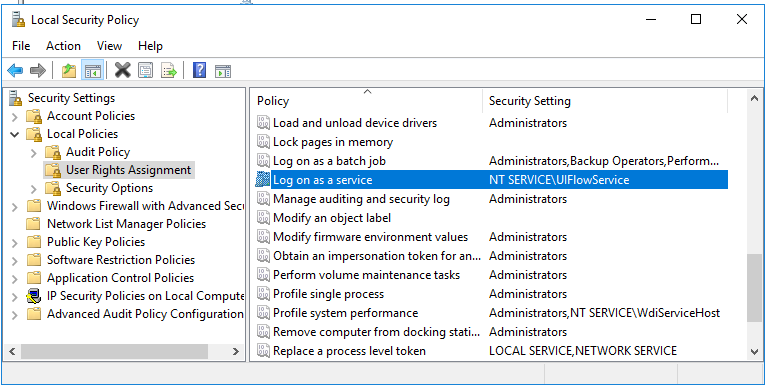Toggle Show/Hide Action Pane icon
Viewport: 766px width, 385px height.
click(223, 71)
